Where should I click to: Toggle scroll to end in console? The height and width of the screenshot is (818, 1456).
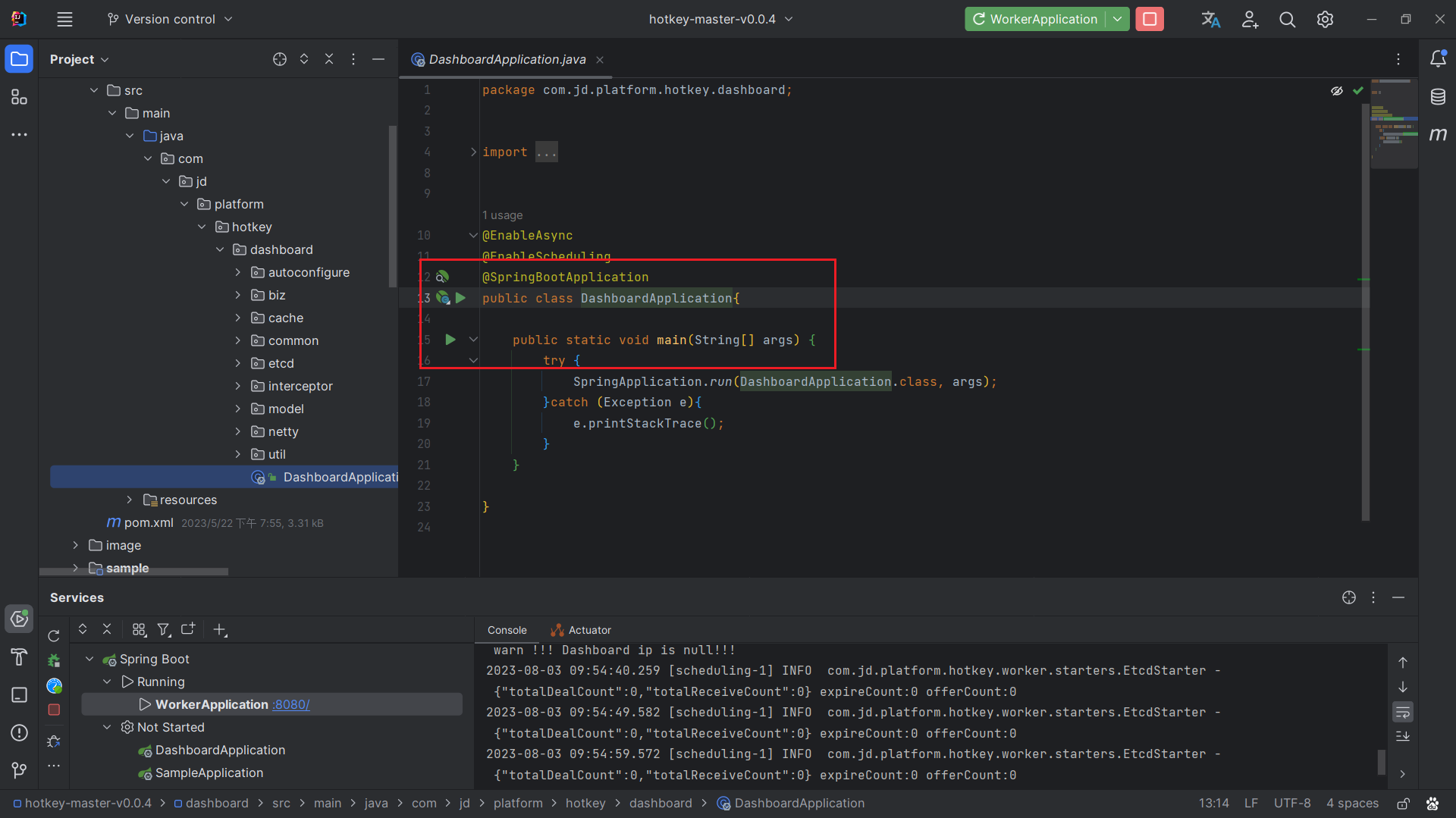1403,736
